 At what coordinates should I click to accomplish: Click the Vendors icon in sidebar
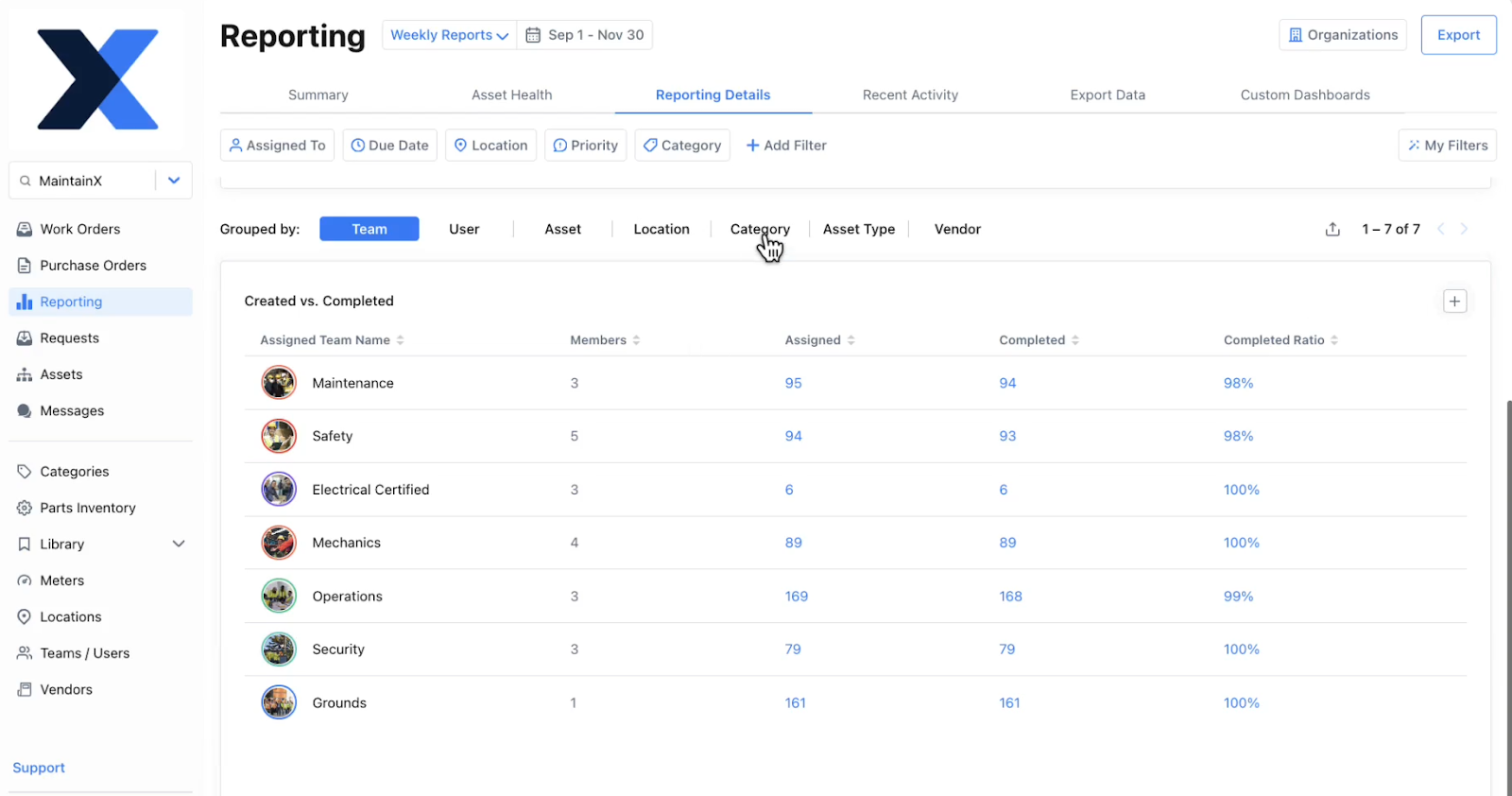pyautogui.click(x=25, y=690)
